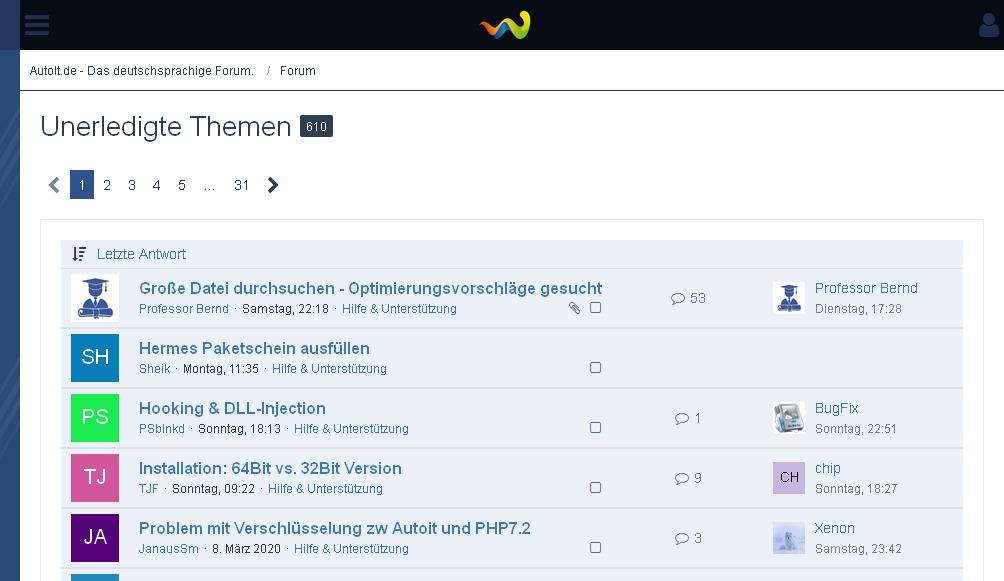Open the BugFix avatar icon
Image resolution: width=1004 pixels, height=581 pixels.
click(789, 418)
